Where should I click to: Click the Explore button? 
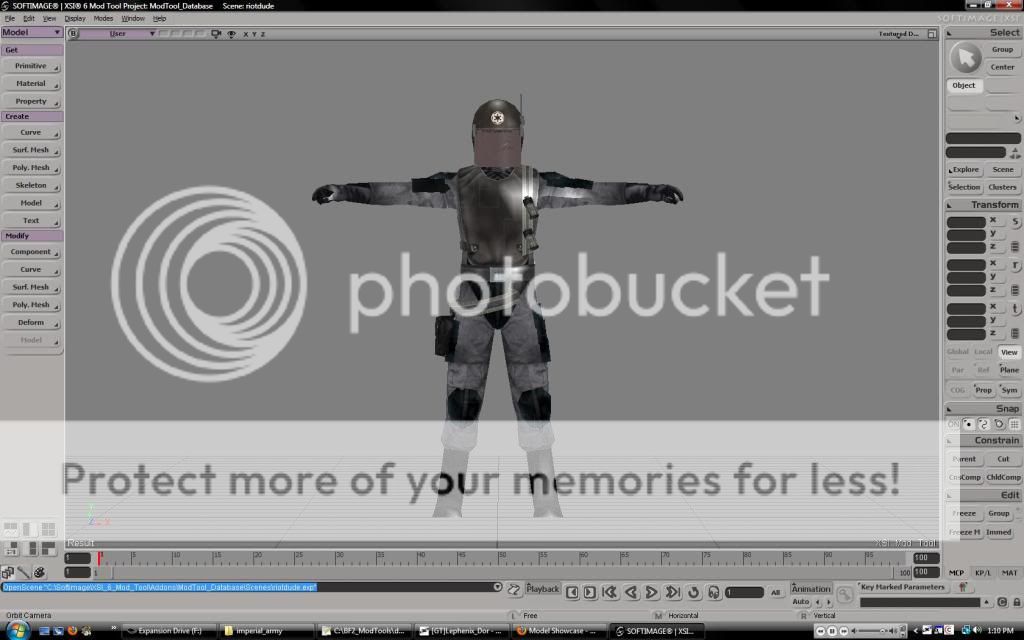click(x=965, y=170)
